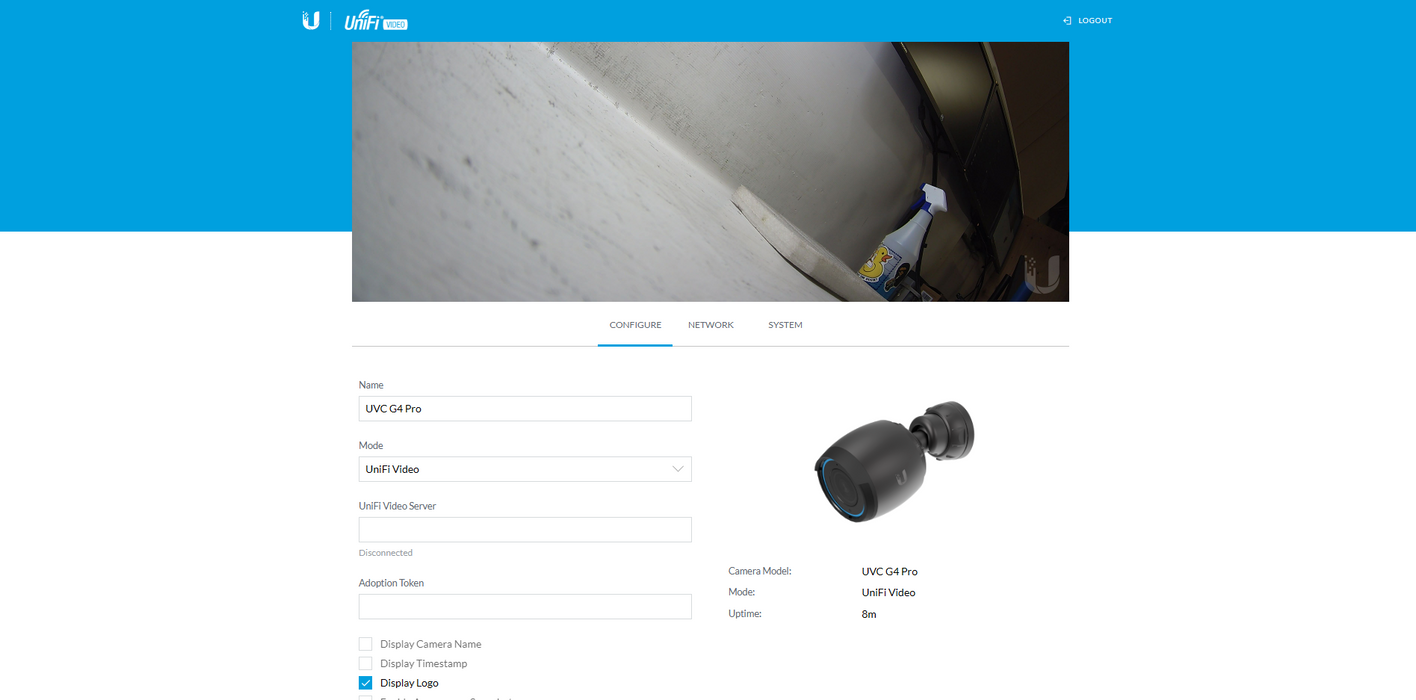Focus the UniFi Video Server field
1416x700 pixels.
click(525, 530)
